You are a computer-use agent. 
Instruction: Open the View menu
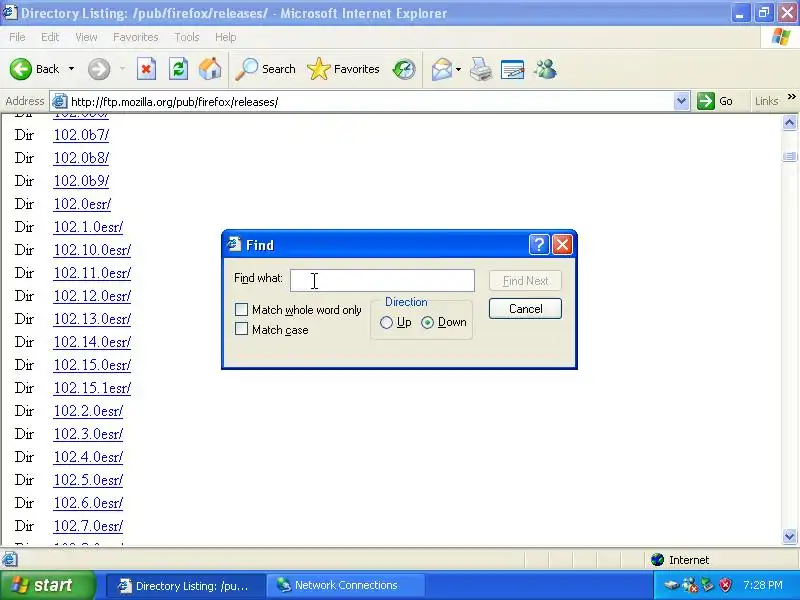86,37
